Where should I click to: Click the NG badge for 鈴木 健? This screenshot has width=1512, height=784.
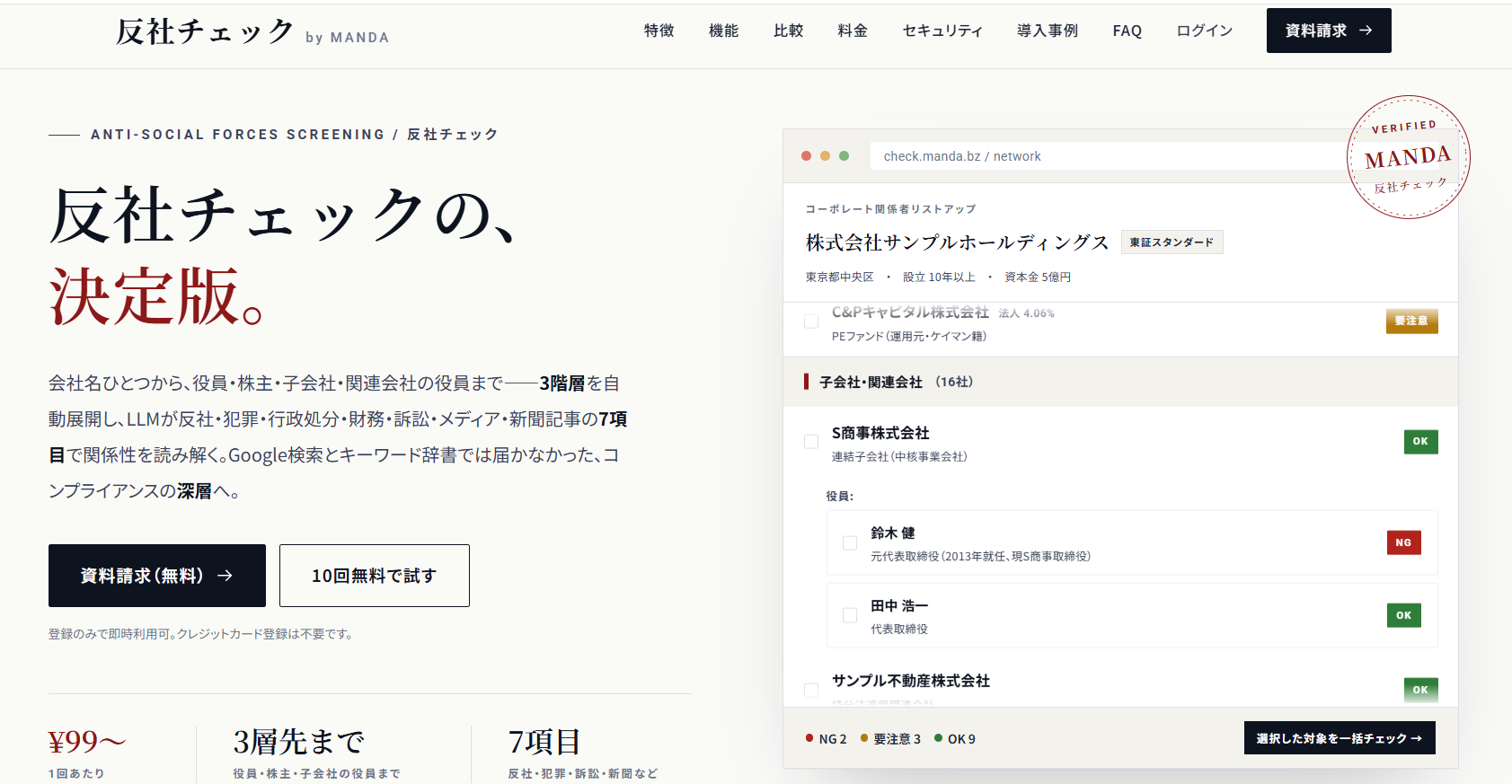coord(1403,542)
